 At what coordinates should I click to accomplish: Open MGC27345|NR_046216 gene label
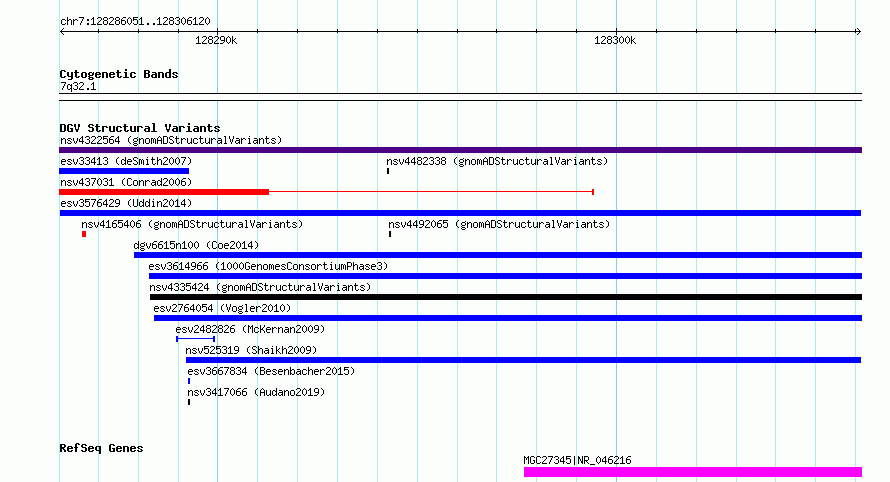[x=577, y=460]
